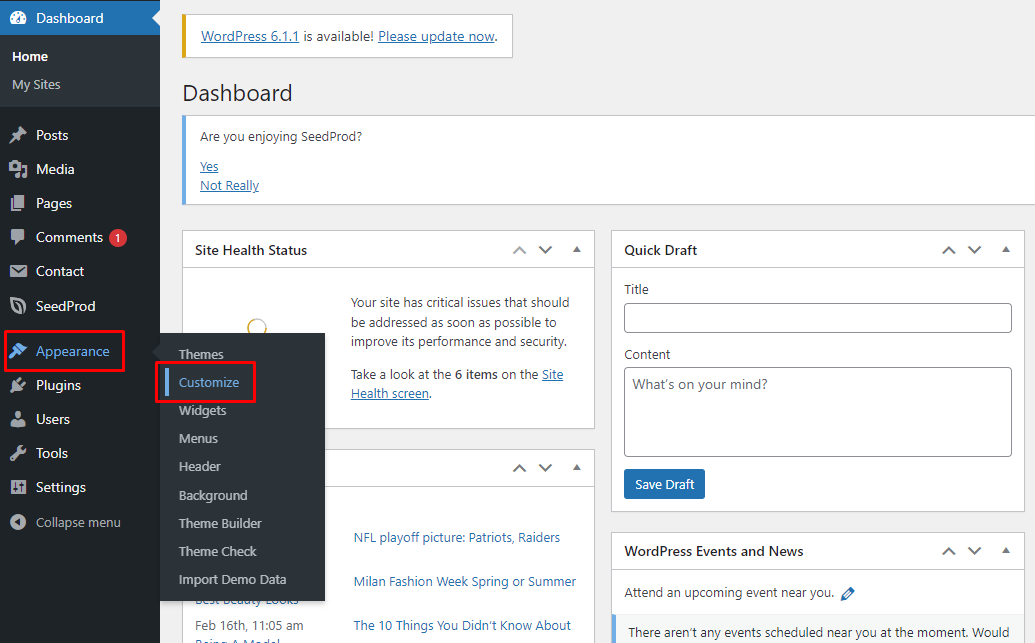Screen dimensions: 1035x643
Task: Choose Background in the Appearance flyout
Action: coord(213,495)
